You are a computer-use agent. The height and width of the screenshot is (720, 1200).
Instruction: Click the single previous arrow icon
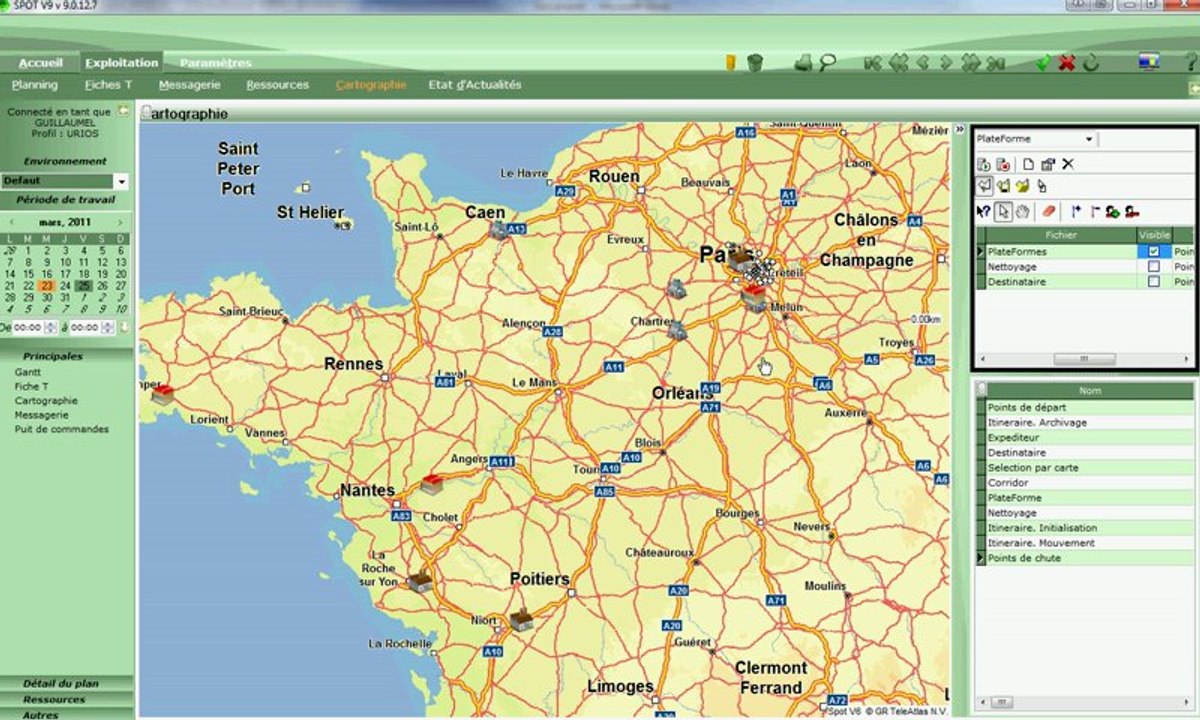922,62
